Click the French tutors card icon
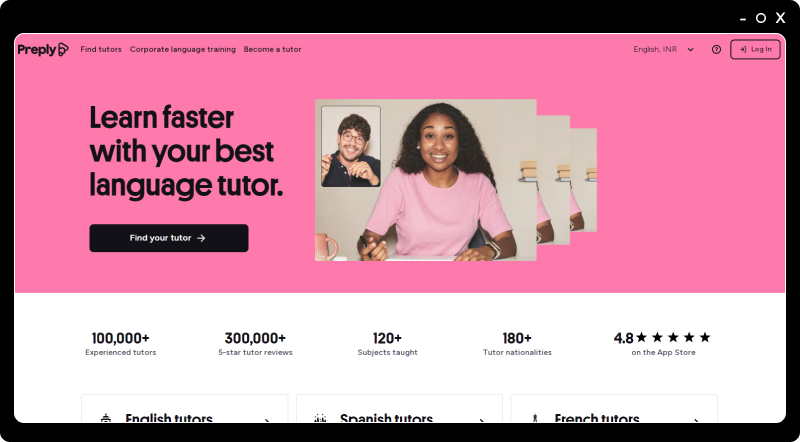The width and height of the screenshot is (800, 442). 535,419
